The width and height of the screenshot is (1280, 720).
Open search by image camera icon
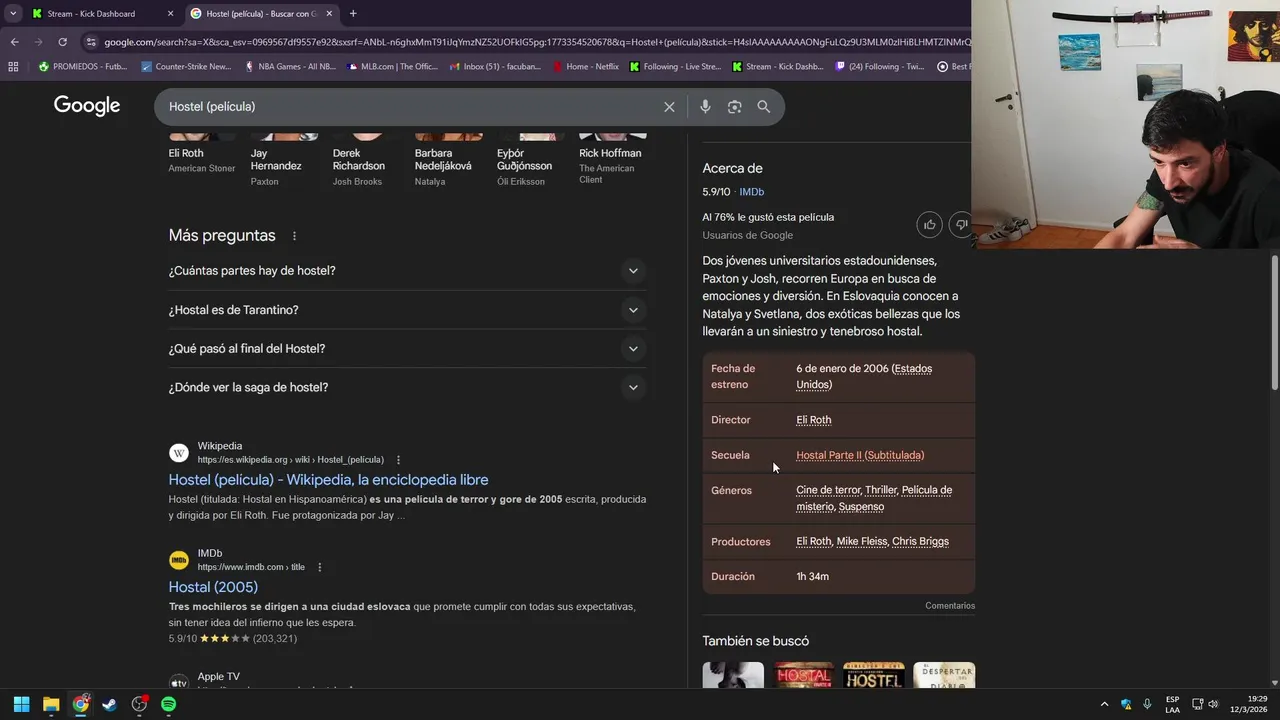point(734,107)
